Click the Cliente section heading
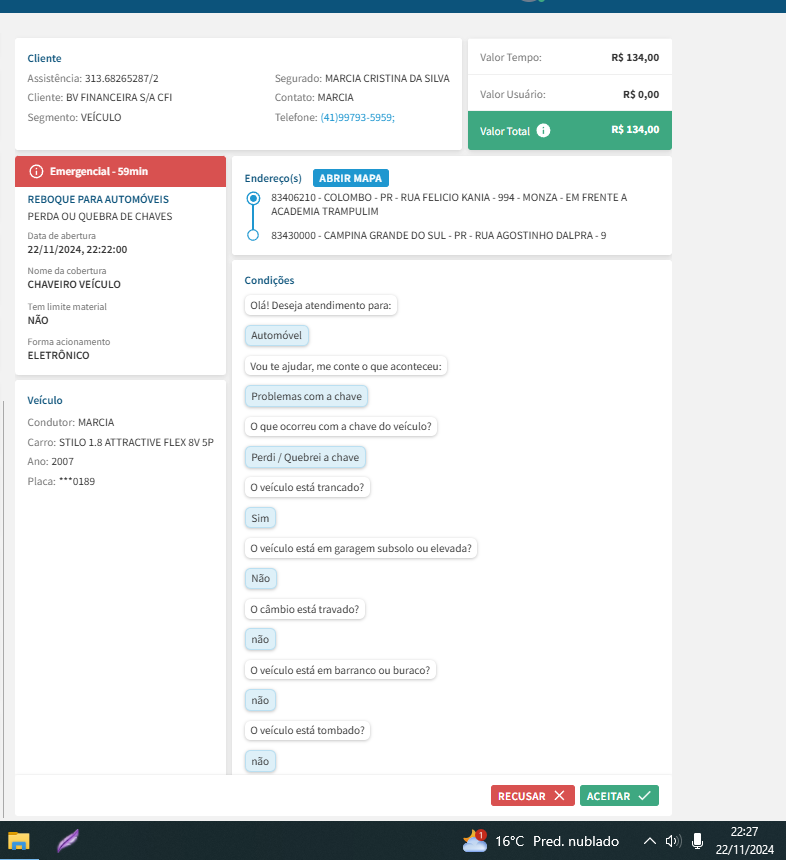 [44, 58]
